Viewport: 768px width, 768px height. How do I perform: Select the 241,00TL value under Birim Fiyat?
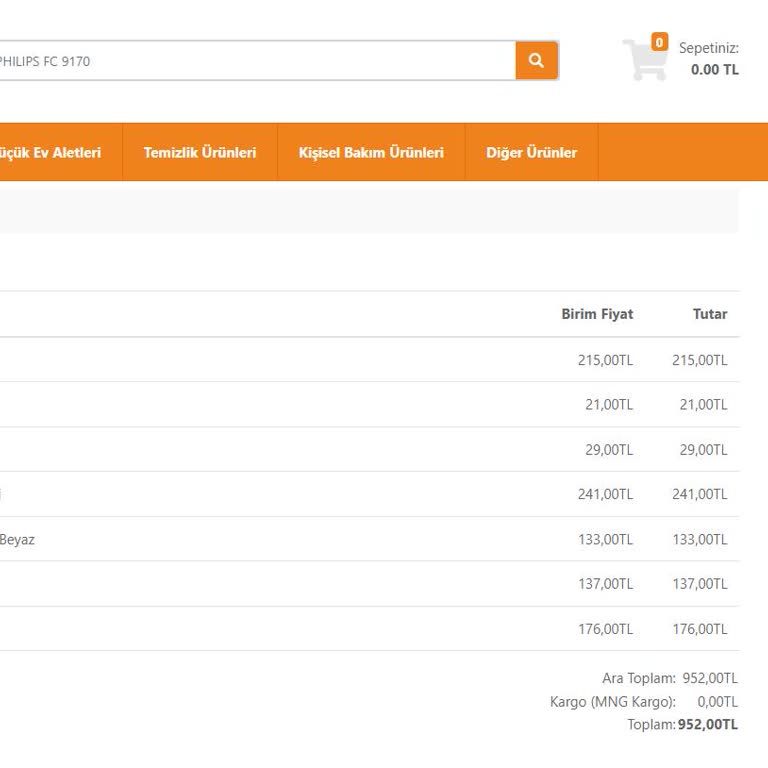(x=605, y=494)
